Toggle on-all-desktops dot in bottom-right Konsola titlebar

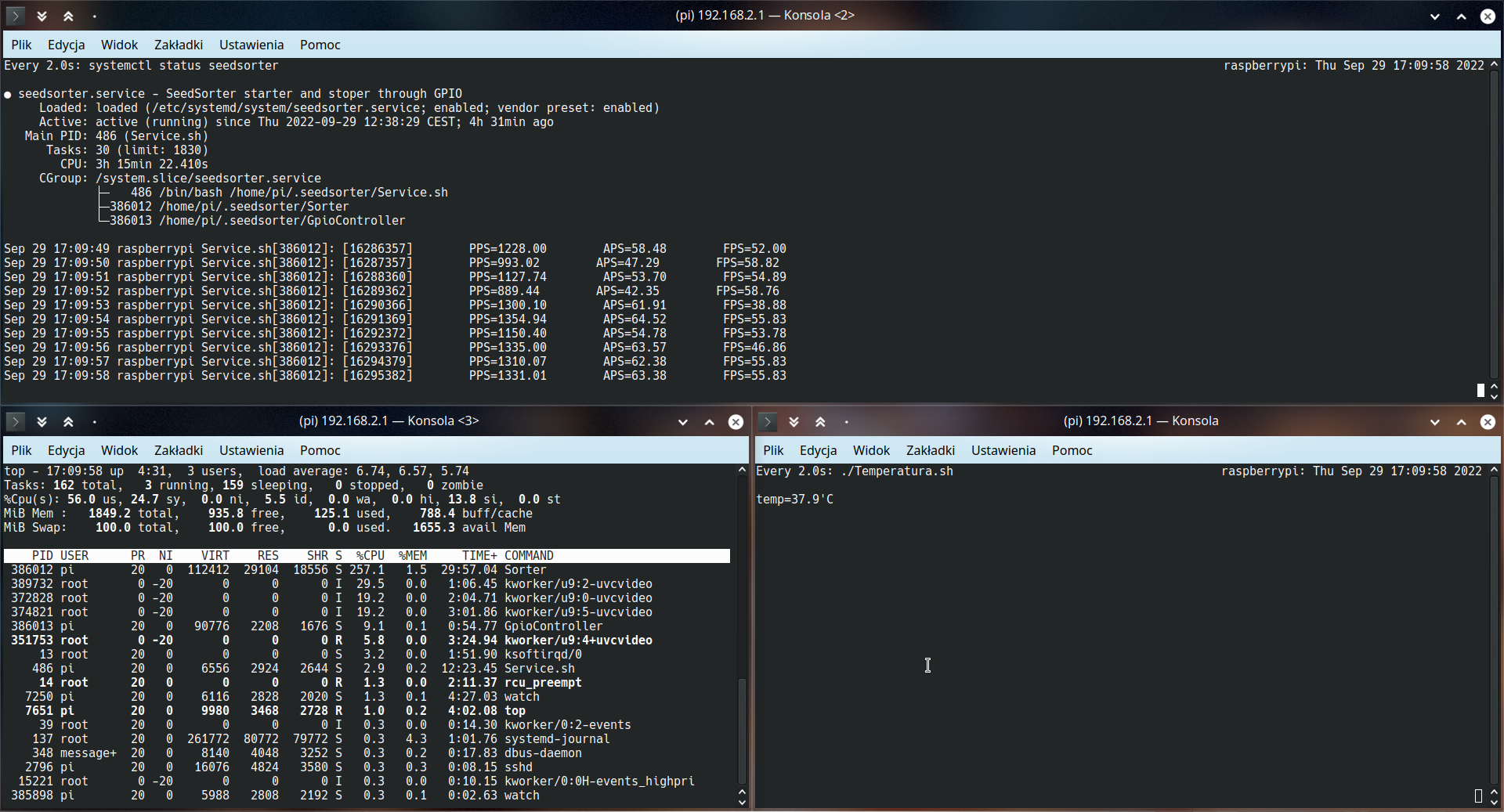847,421
